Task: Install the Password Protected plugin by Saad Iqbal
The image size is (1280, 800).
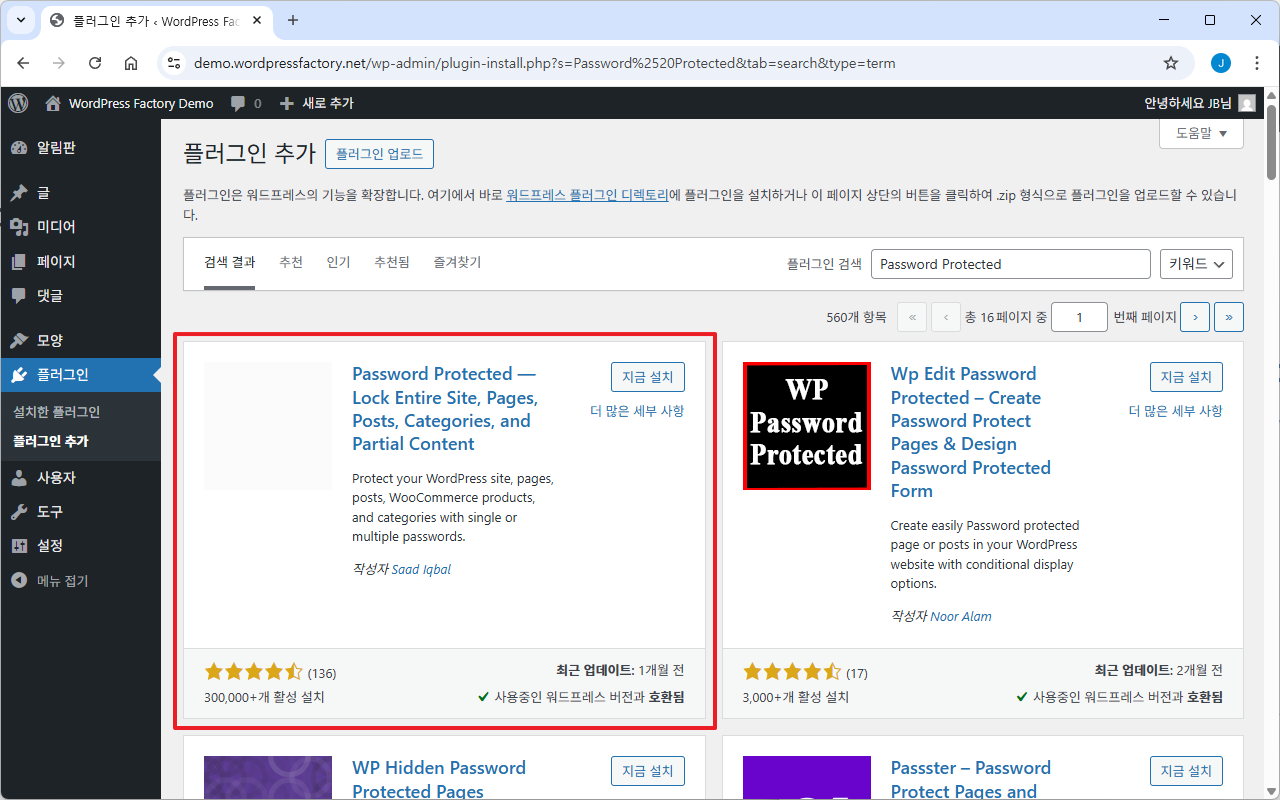Action: (647, 377)
